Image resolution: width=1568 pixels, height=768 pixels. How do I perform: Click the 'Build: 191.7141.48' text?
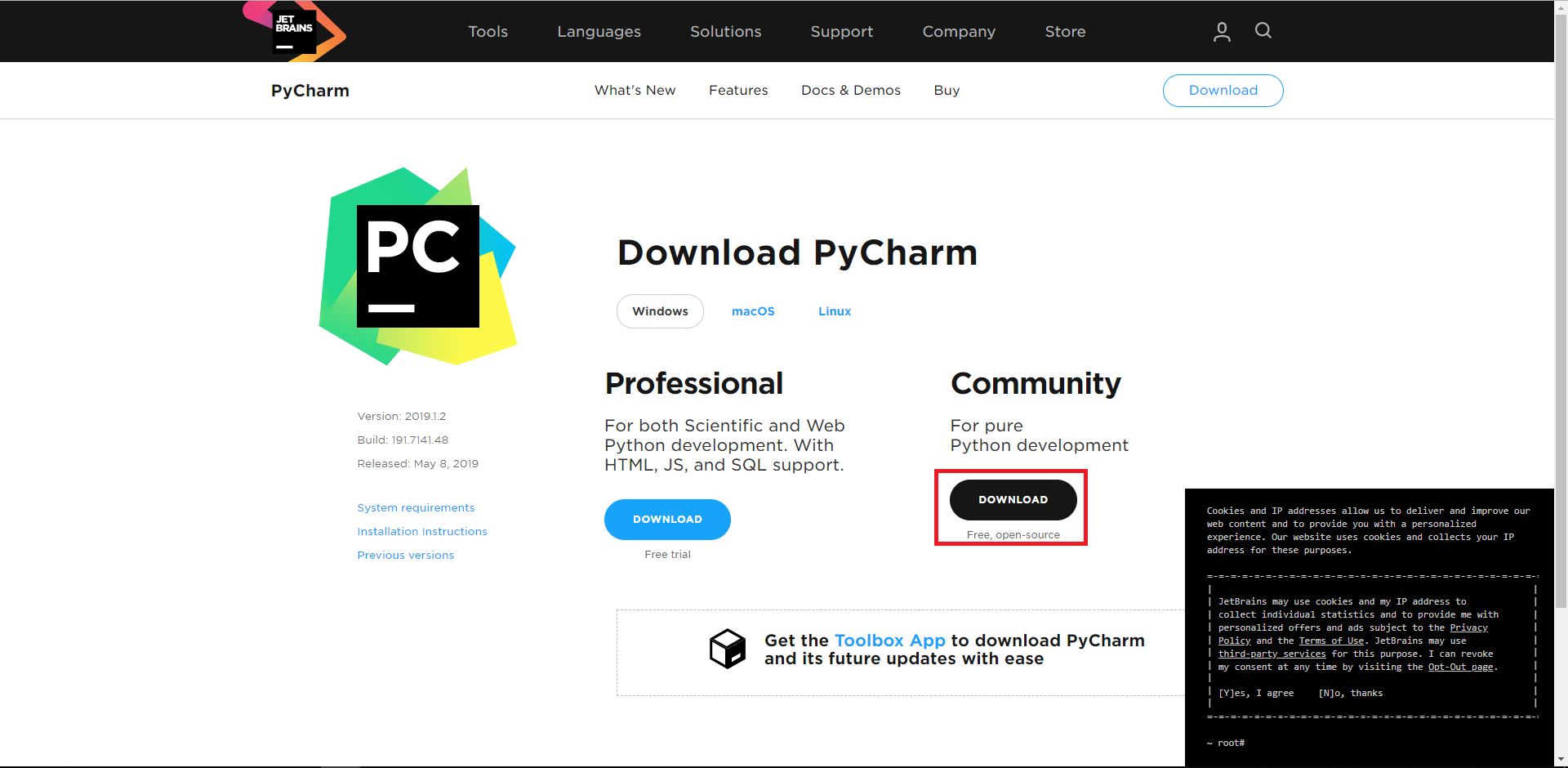click(x=403, y=440)
